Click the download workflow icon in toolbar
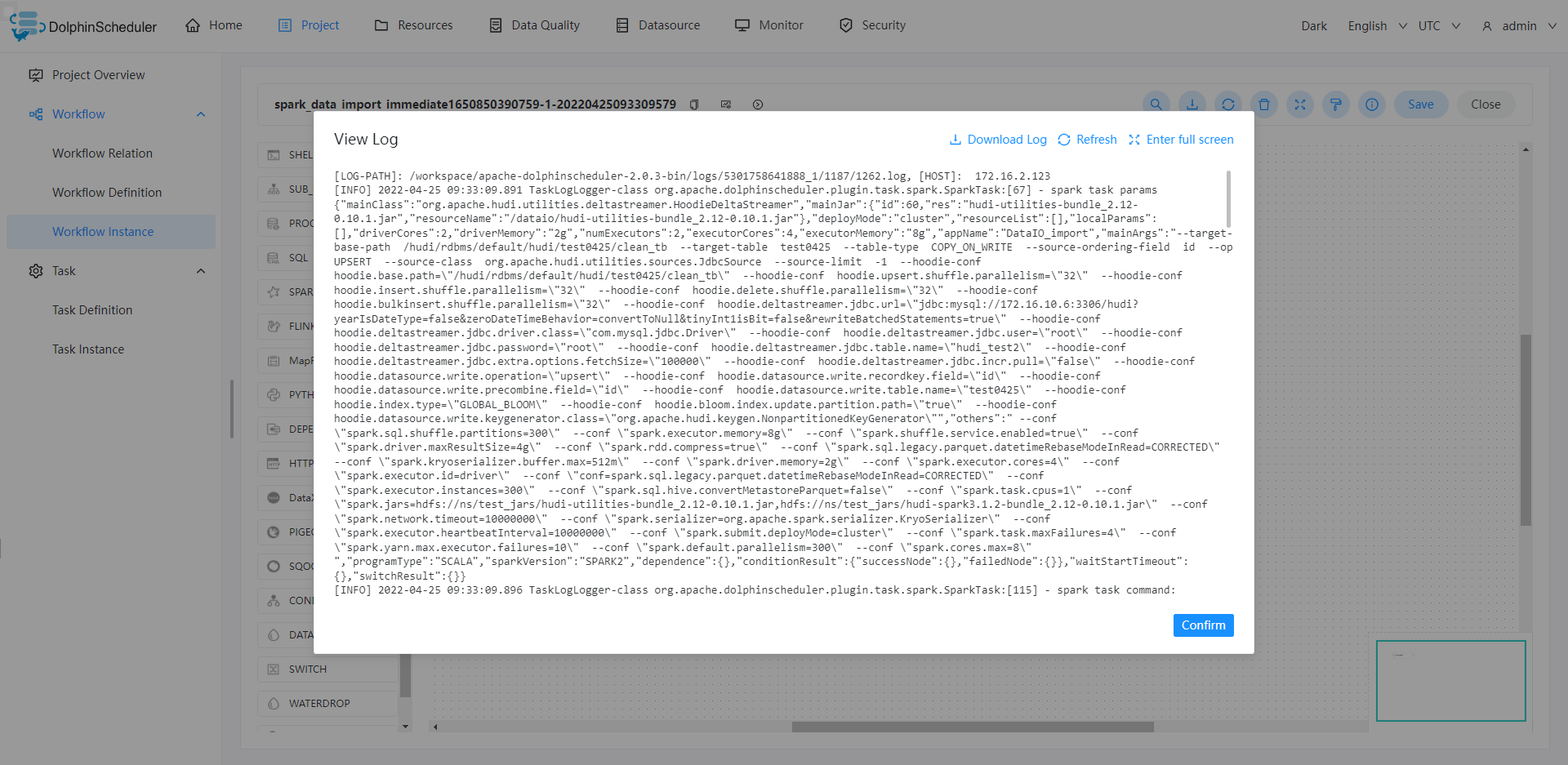 point(1192,105)
